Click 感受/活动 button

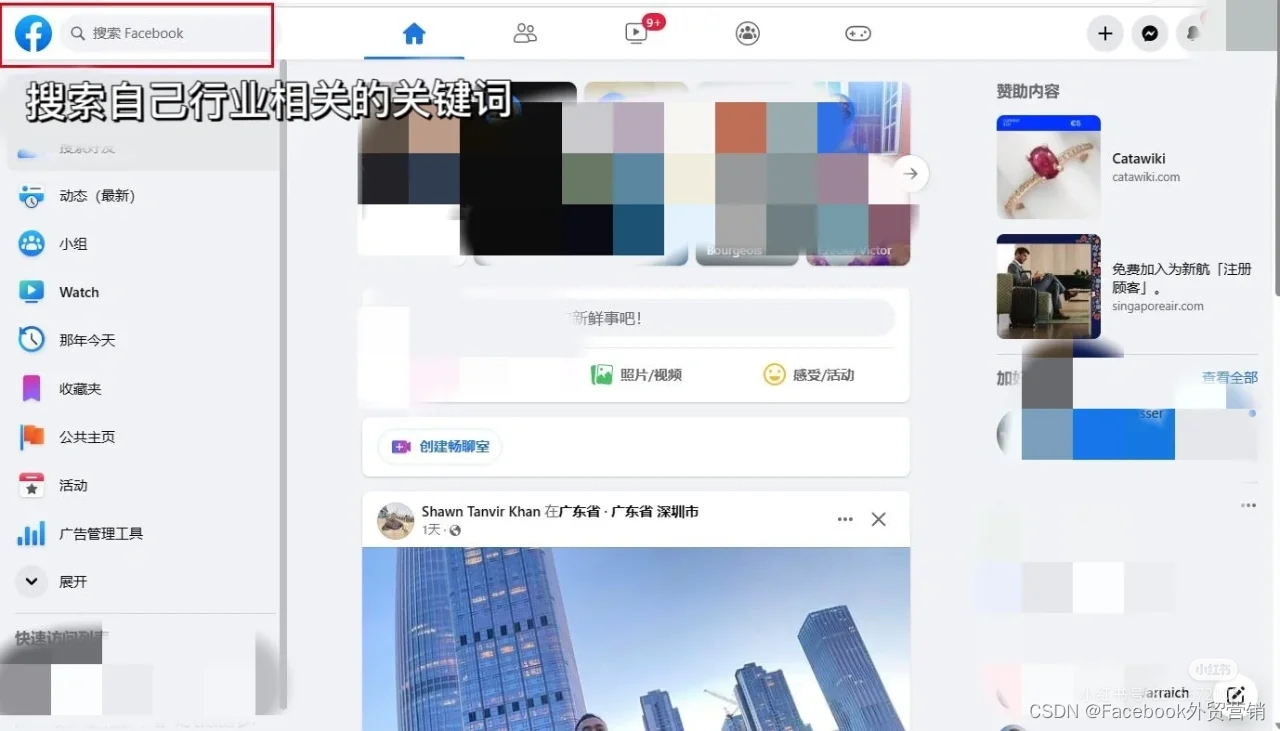click(x=809, y=375)
